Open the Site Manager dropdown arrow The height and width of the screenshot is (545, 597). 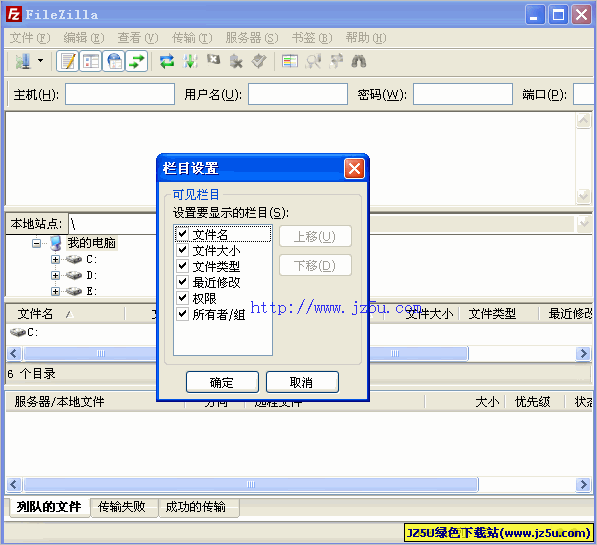point(40,61)
